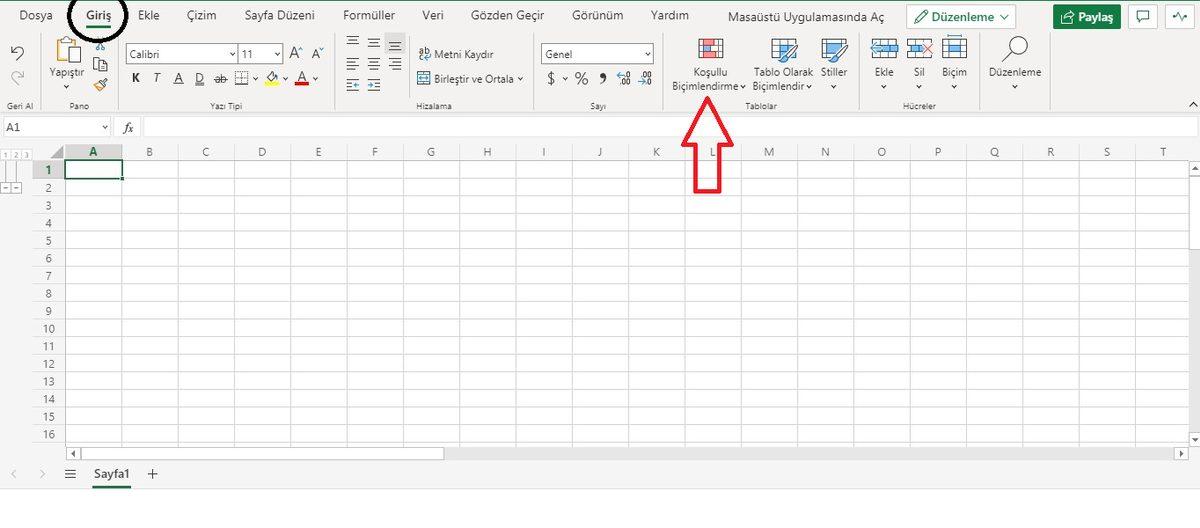Viewport: 1200px width, 528px height.
Task: Click the middle vertical align icon
Action: point(373,43)
